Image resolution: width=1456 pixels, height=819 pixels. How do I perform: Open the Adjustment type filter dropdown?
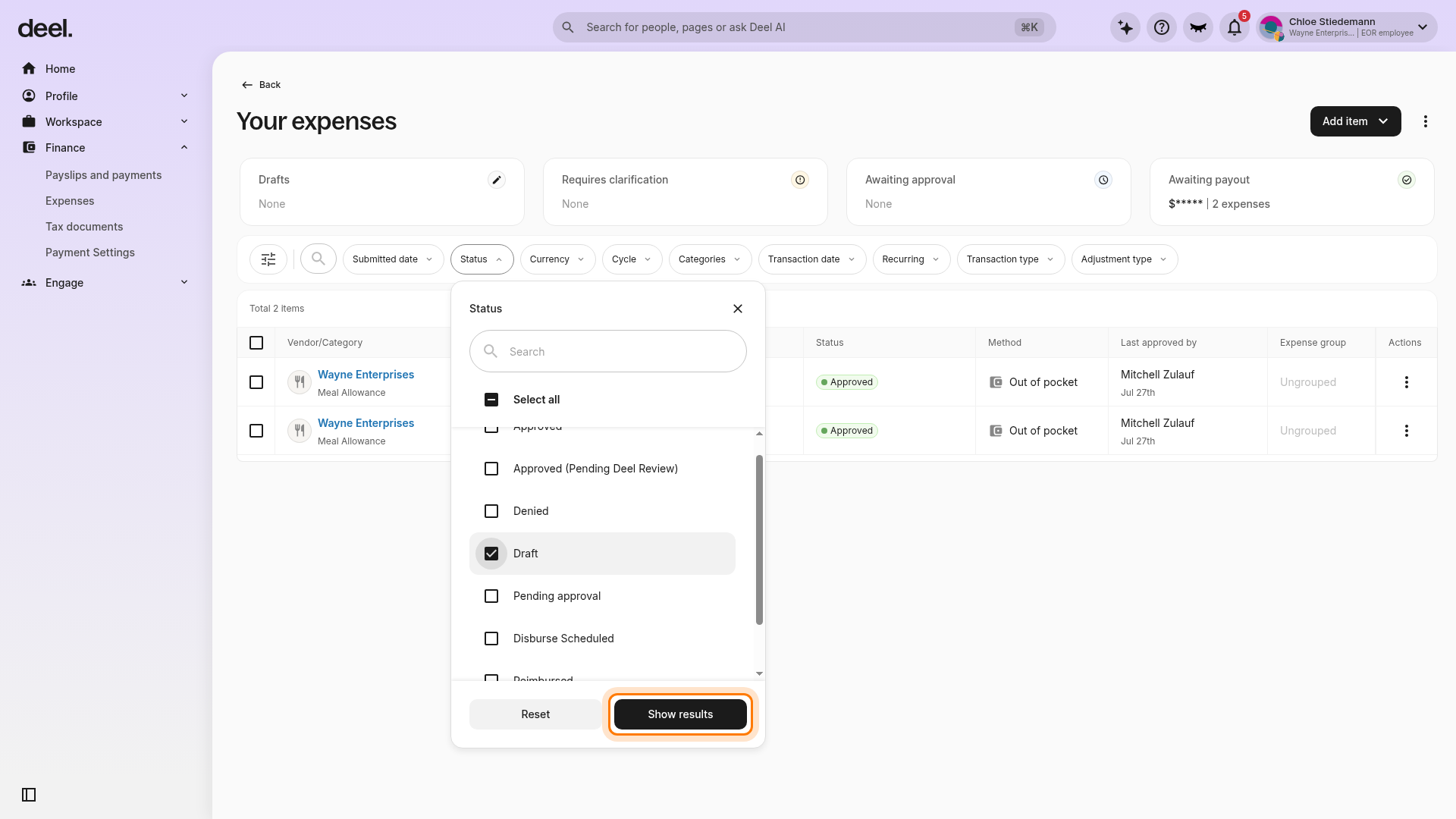[x=1124, y=259]
